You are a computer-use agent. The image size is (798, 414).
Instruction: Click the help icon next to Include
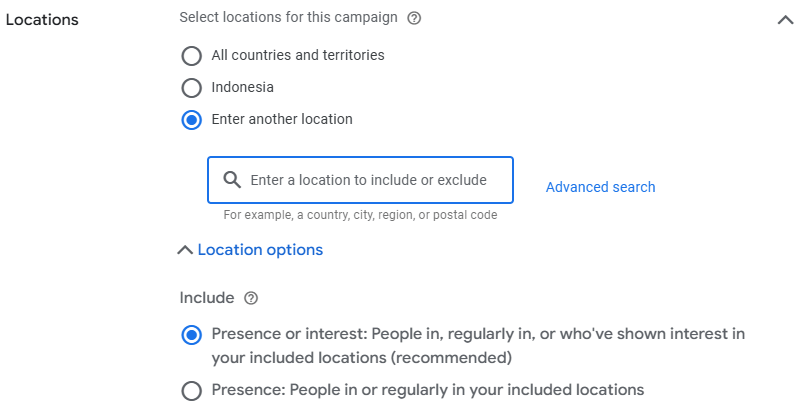coord(251,298)
